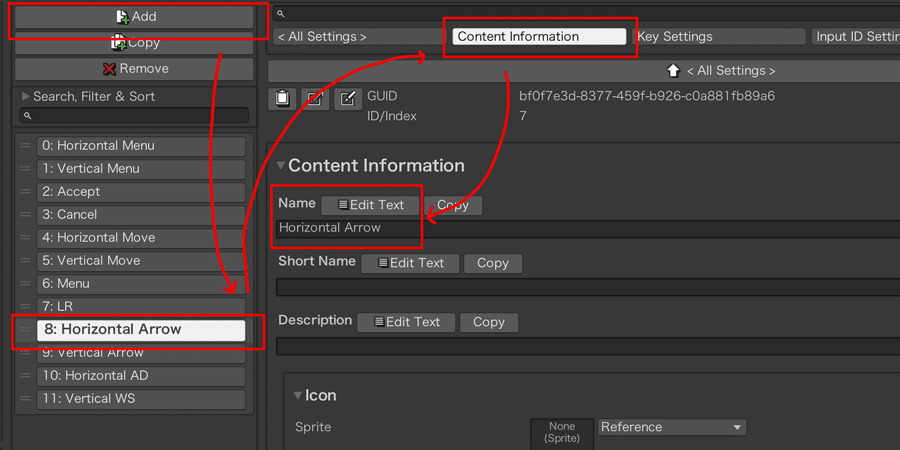This screenshot has height=450, width=900.
Task: Click the None (Sprite) object field
Action: (x=562, y=433)
